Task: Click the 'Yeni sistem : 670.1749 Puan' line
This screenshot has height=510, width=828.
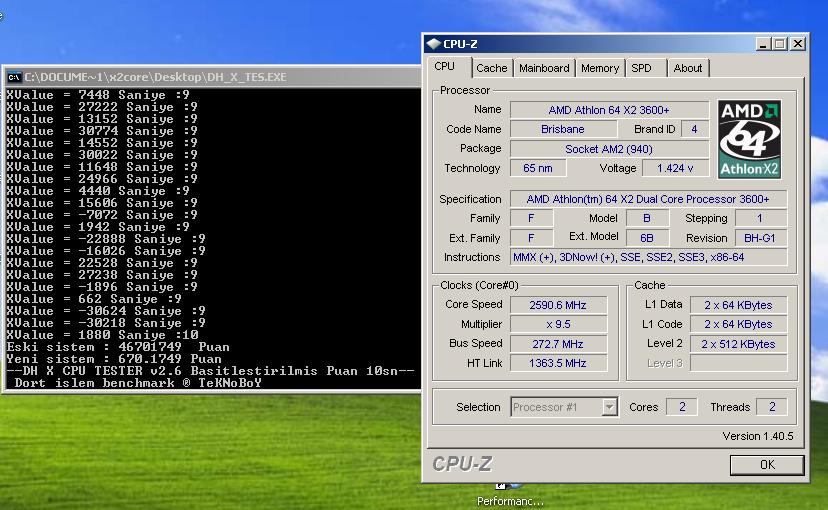Action: click(x=114, y=359)
